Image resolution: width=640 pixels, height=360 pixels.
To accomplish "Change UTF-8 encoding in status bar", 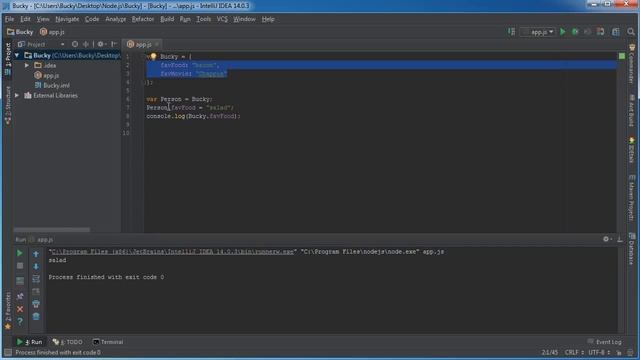I will 599,352.
